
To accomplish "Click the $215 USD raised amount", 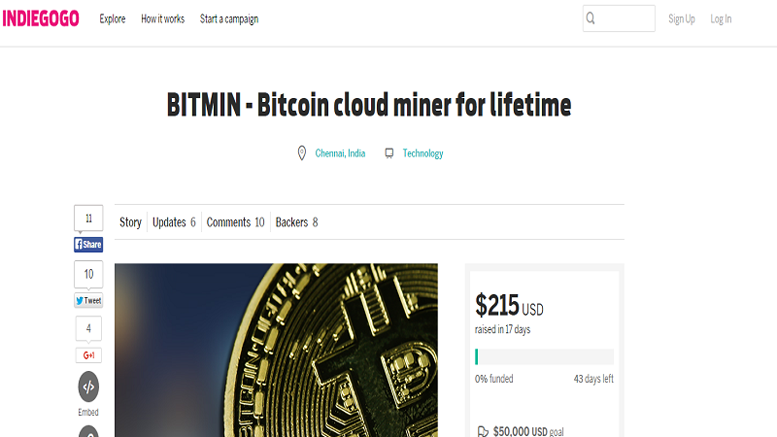I will click(x=509, y=305).
